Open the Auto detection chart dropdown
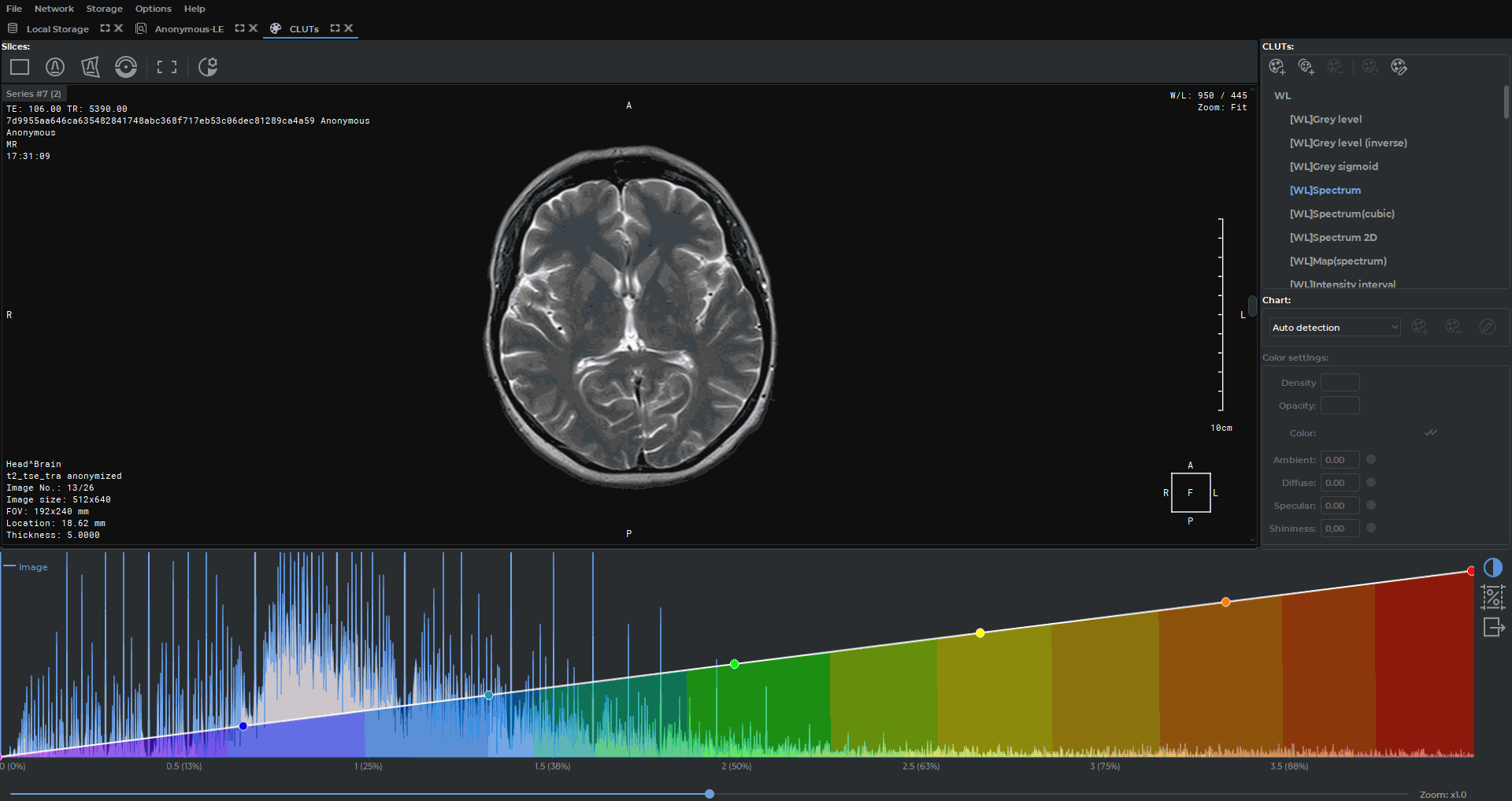 click(x=1335, y=328)
